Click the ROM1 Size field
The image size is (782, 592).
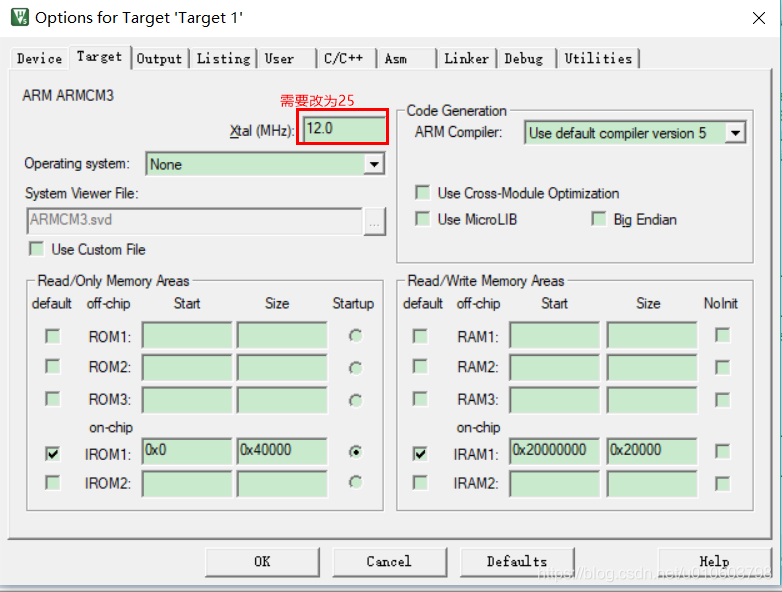282,335
